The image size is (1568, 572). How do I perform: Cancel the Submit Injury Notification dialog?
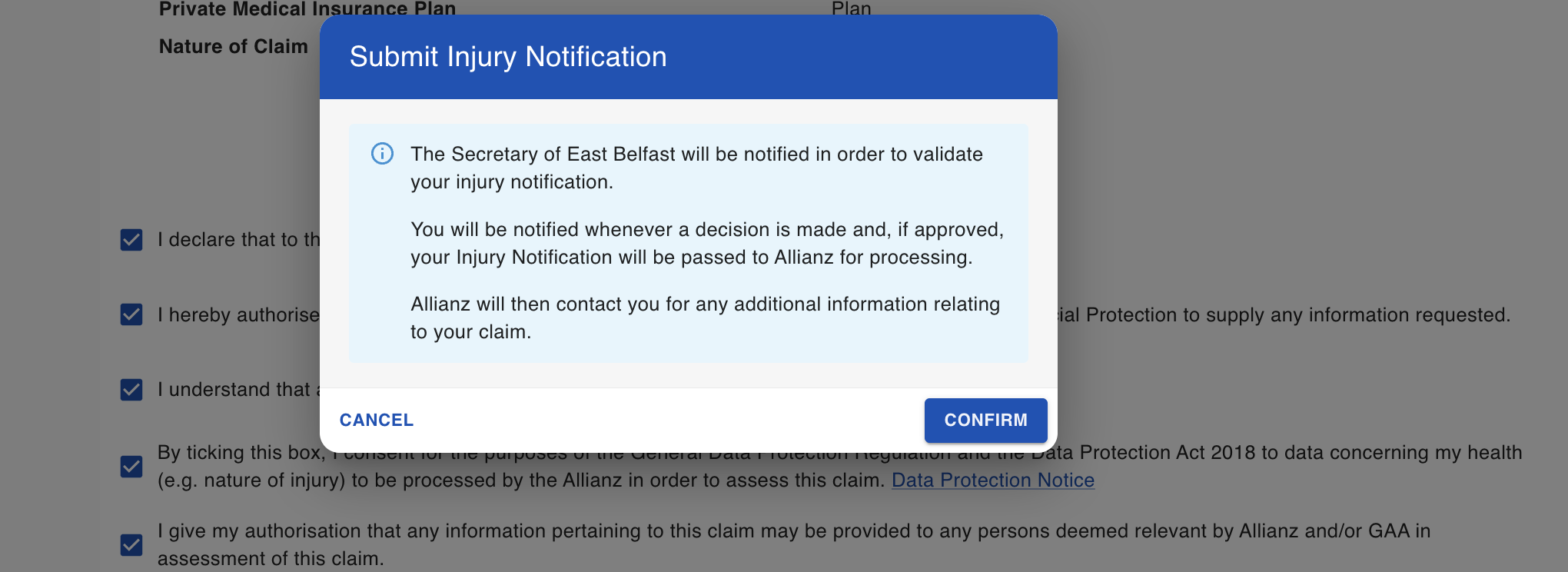pyautogui.click(x=377, y=420)
